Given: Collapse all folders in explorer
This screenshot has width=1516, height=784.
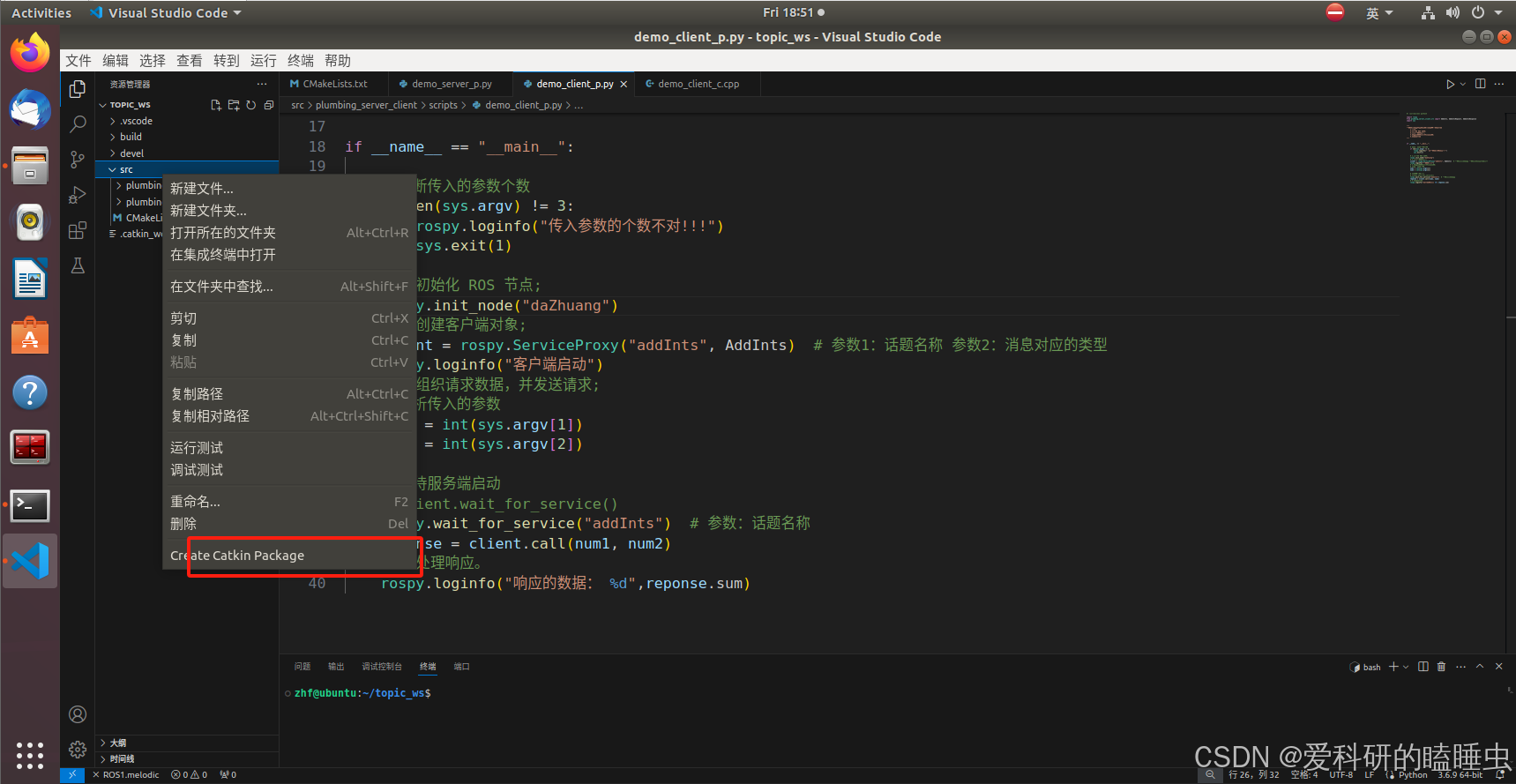Looking at the screenshot, I should pyautogui.click(x=269, y=105).
